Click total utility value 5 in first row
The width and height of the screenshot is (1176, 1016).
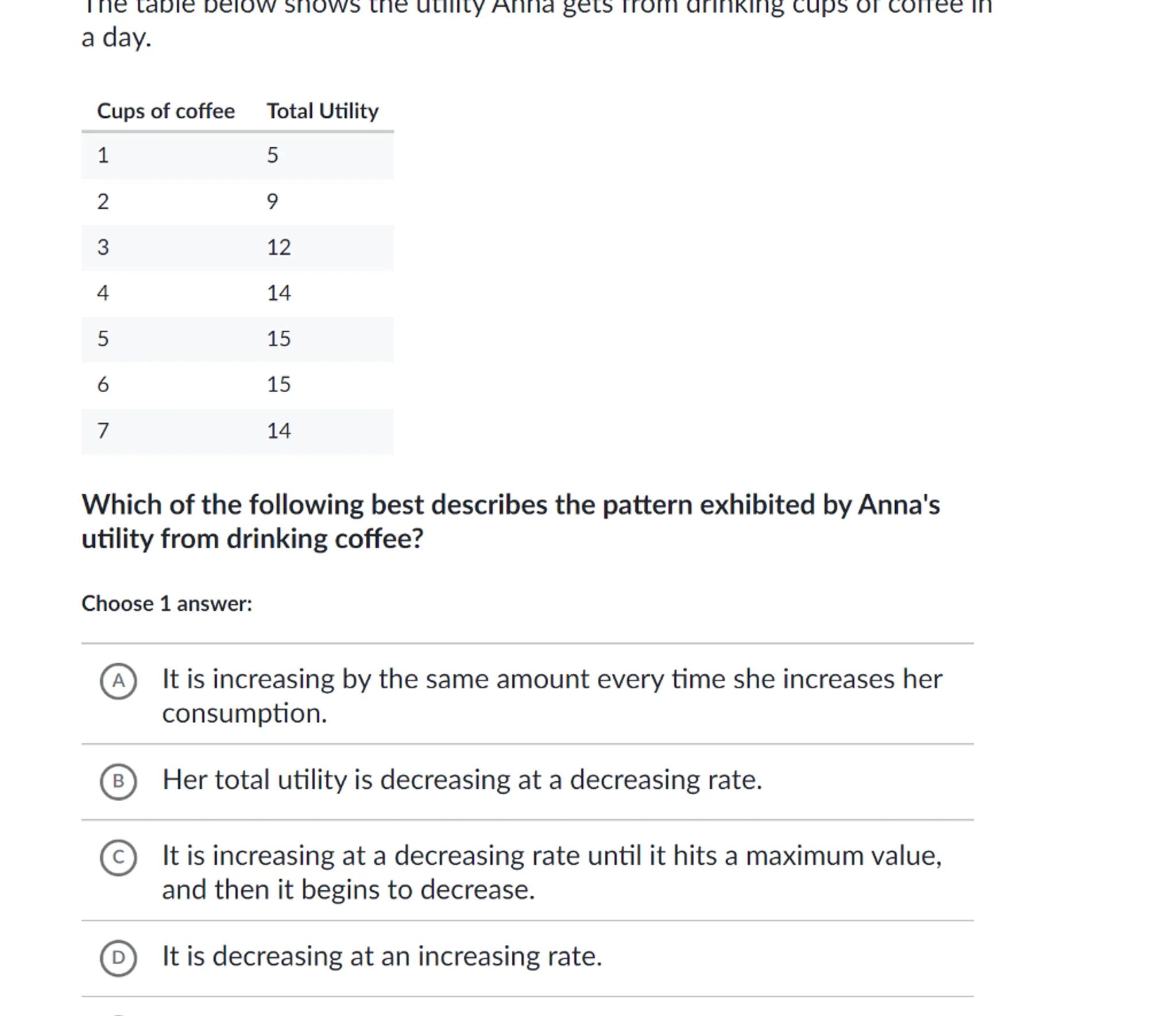tap(273, 155)
